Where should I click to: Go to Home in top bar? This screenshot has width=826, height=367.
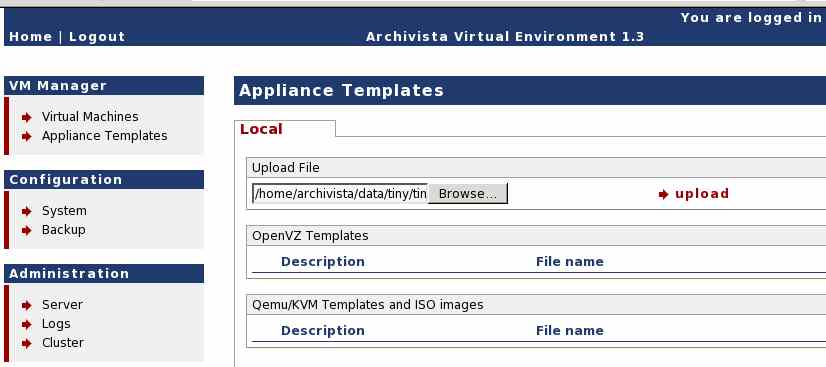(x=31, y=36)
